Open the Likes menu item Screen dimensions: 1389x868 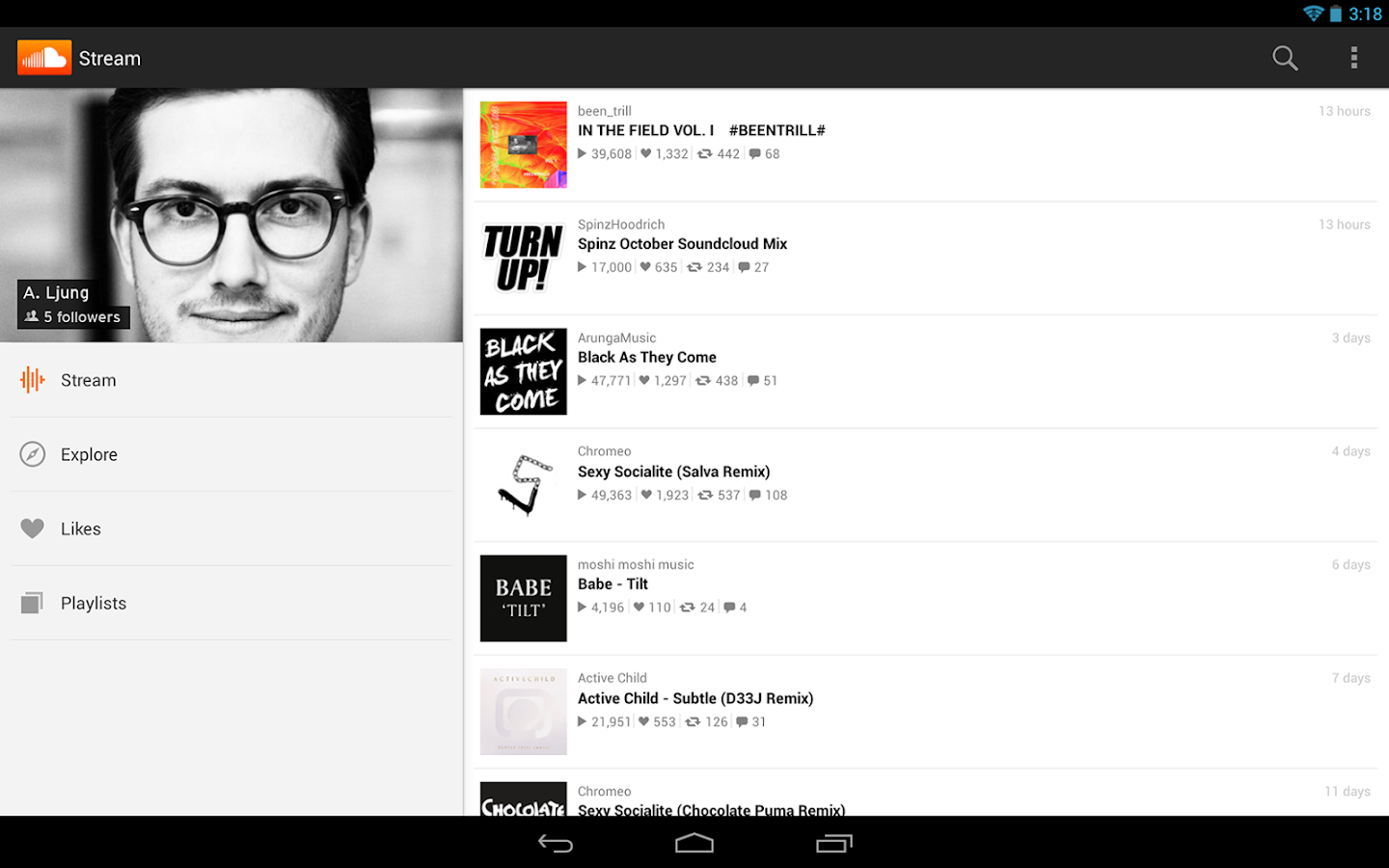[231, 529]
